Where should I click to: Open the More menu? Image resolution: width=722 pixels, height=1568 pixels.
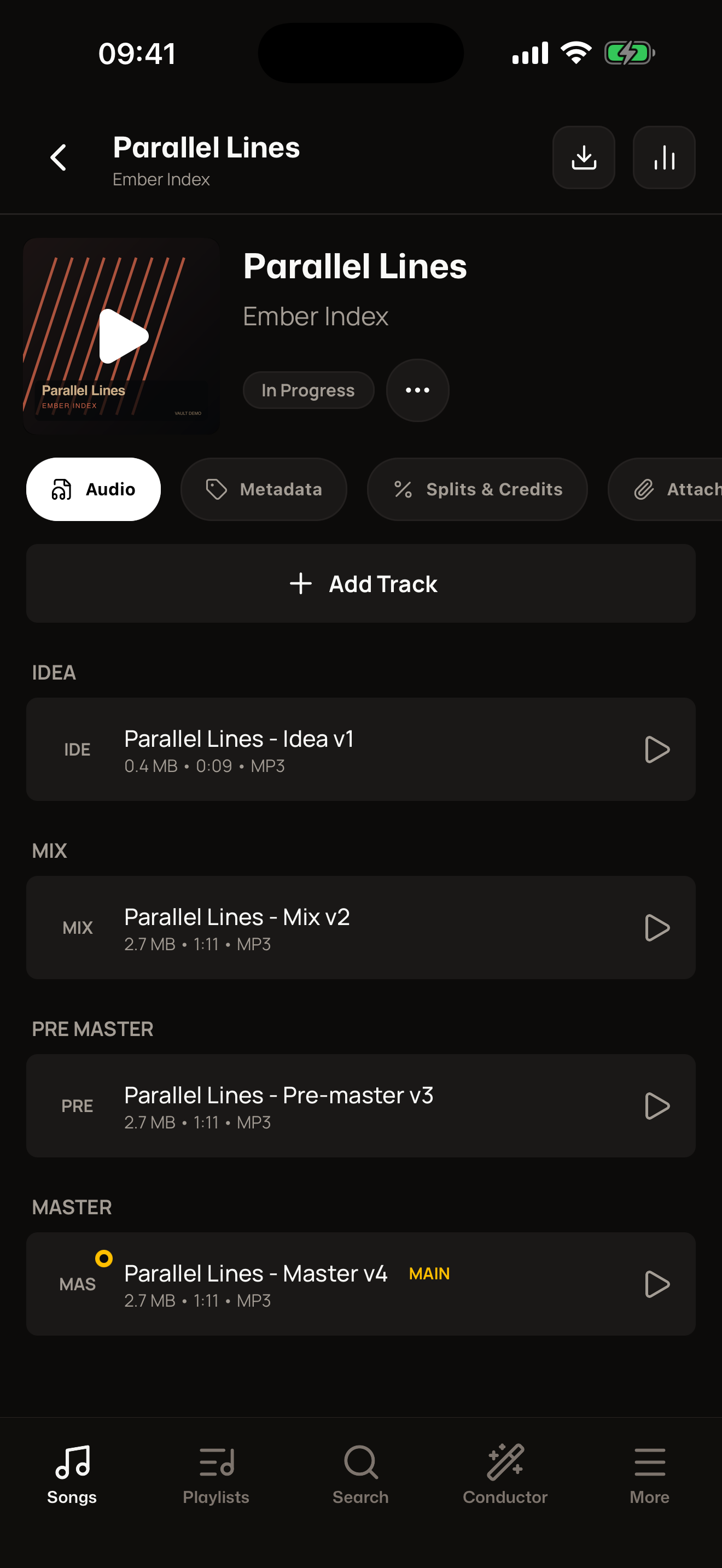point(649,1475)
